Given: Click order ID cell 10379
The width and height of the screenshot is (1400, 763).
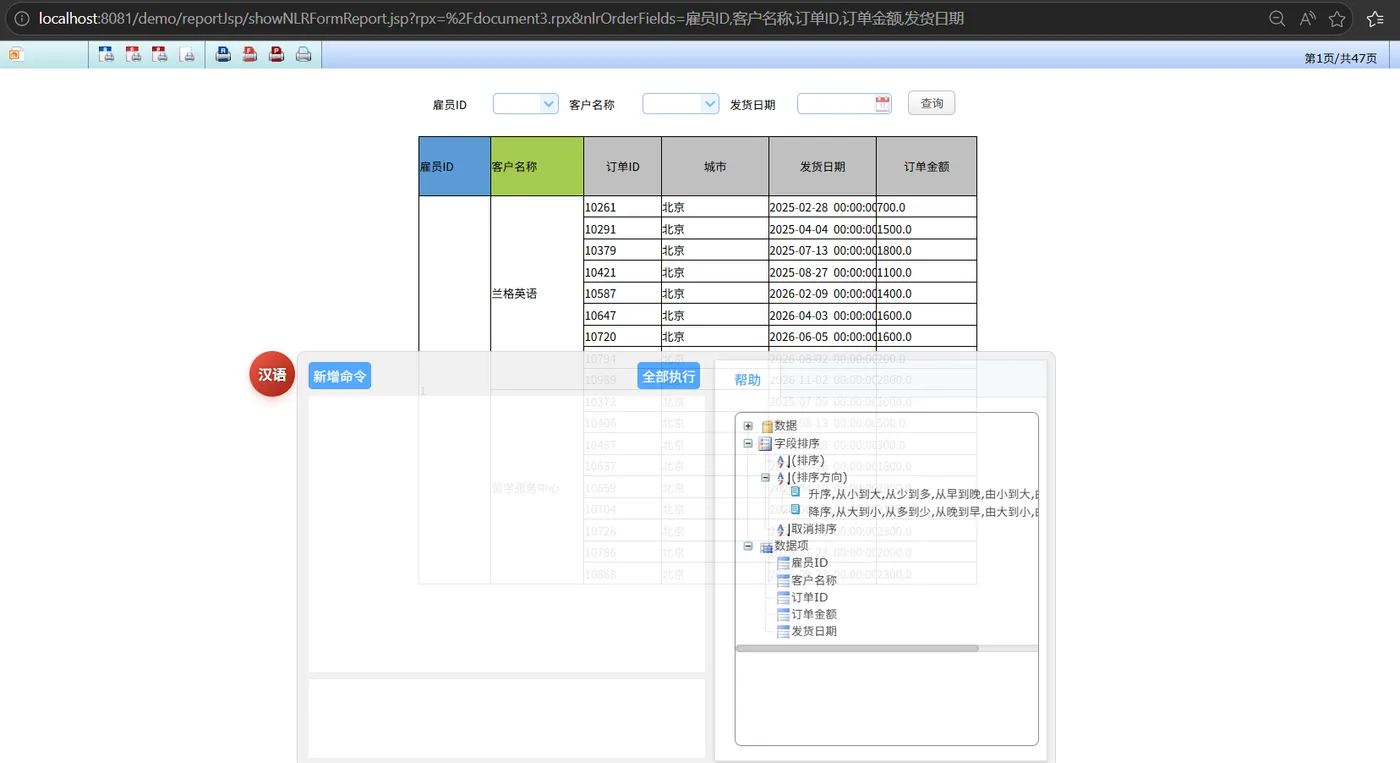Looking at the screenshot, I should [x=622, y=250].
